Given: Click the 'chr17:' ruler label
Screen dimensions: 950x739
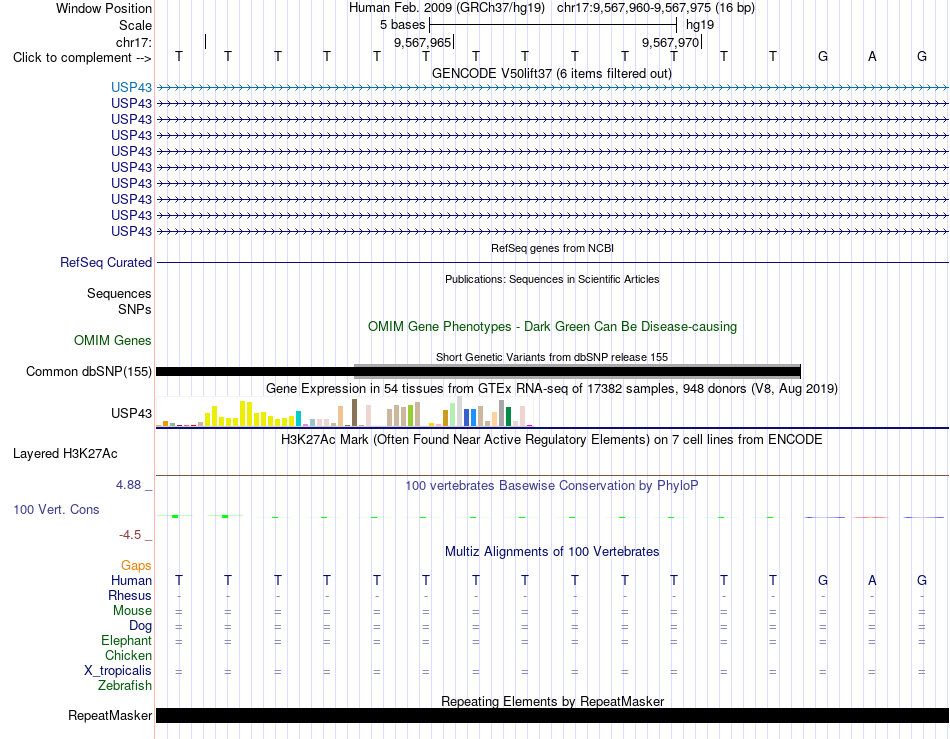Looking at the screenshot, I should point(134,42).
